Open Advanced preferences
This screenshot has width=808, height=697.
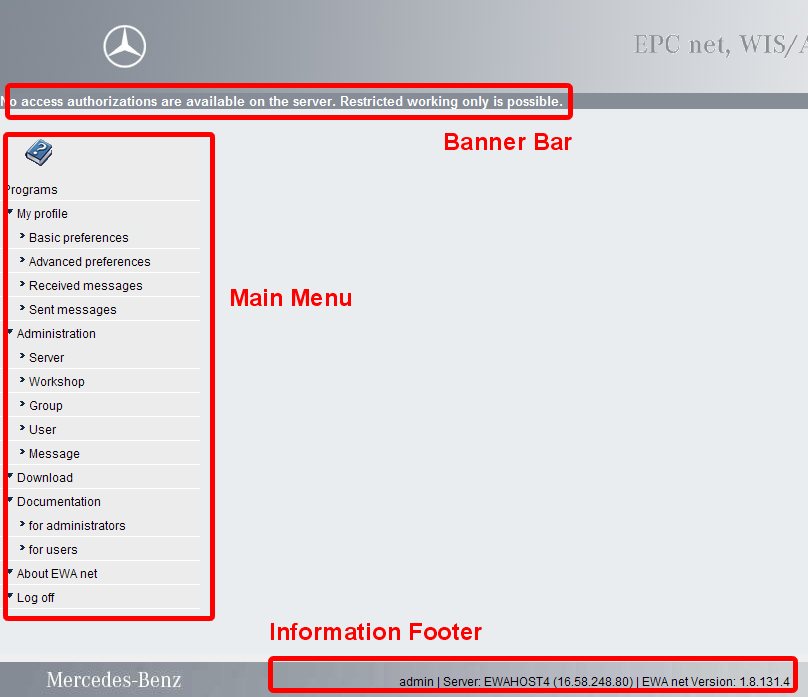[x=89, y=262]
